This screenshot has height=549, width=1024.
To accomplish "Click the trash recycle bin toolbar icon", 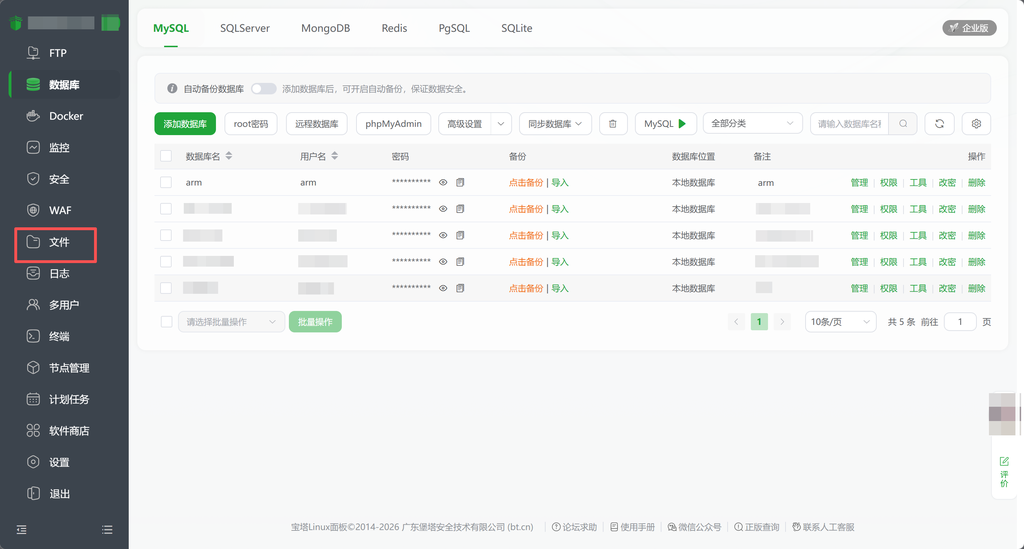I will (x=613, y=123).
